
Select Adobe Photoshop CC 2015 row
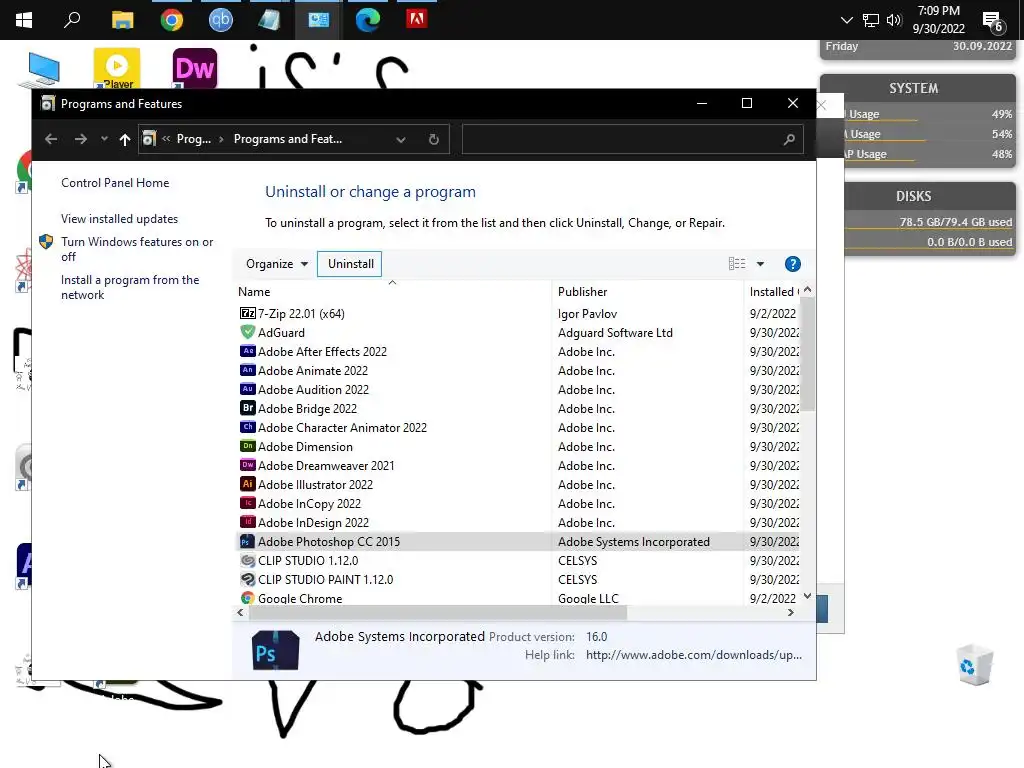coord(519,541)
